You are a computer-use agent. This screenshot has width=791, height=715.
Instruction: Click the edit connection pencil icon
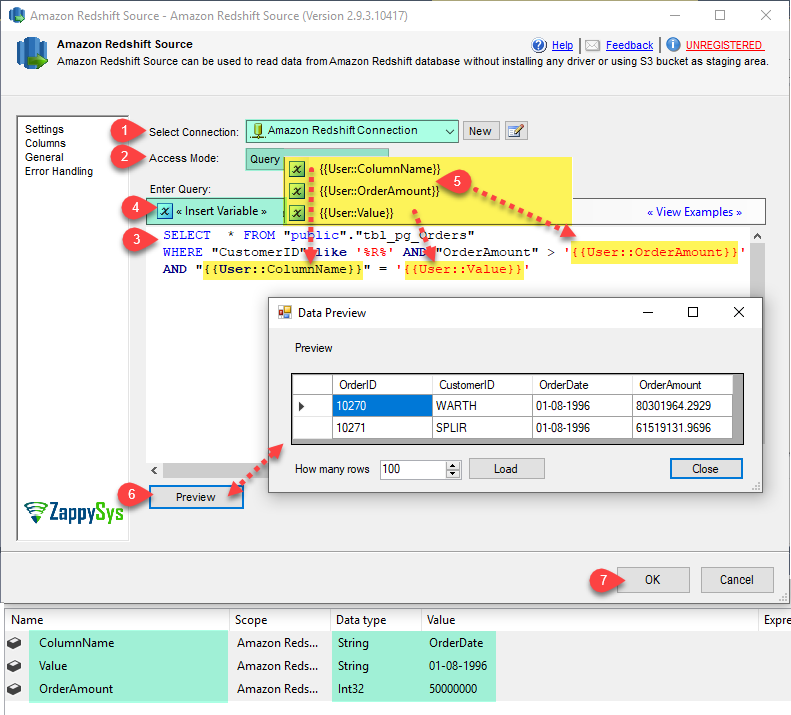[x=516, y=131]
